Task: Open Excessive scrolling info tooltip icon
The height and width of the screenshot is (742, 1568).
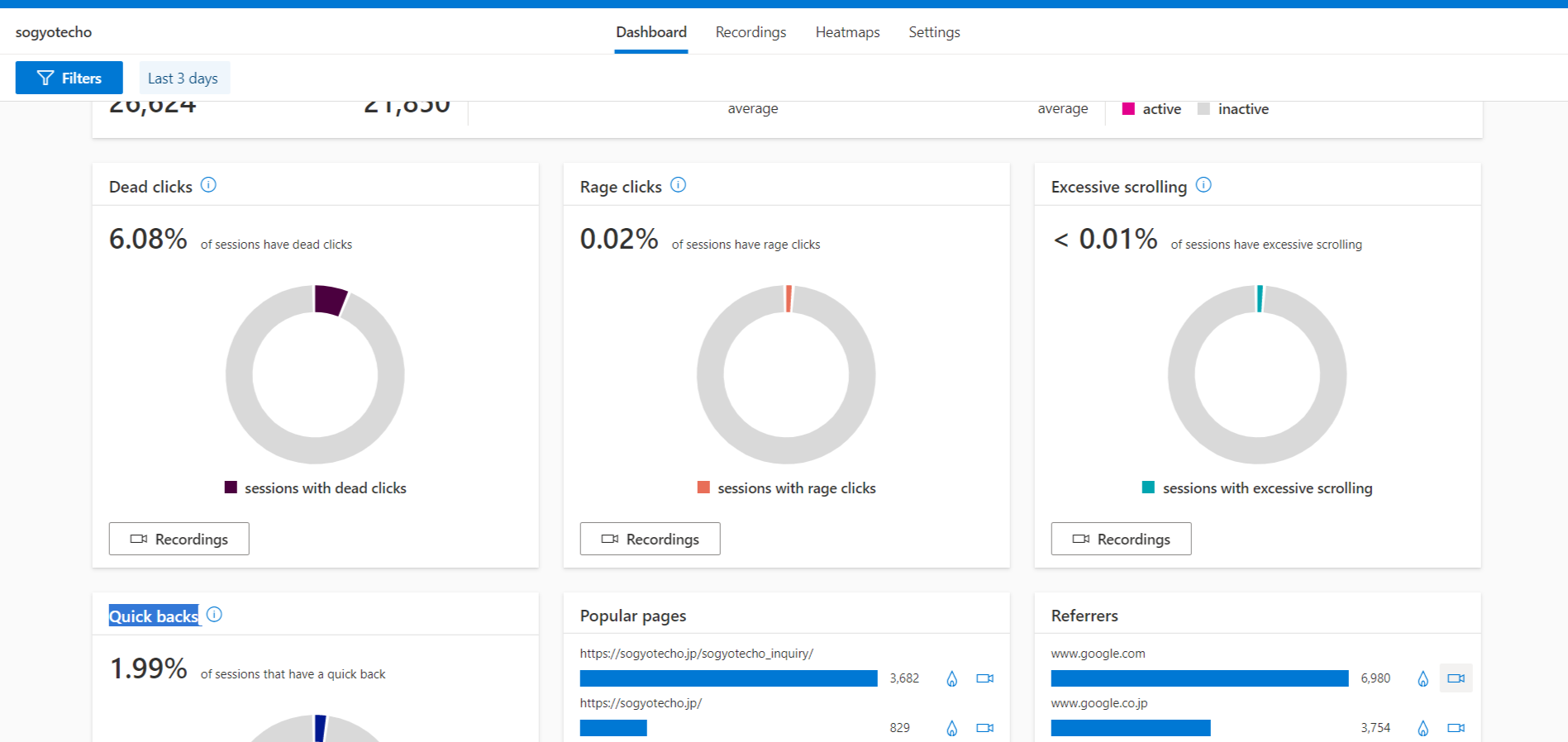Action: point(1203,185)
